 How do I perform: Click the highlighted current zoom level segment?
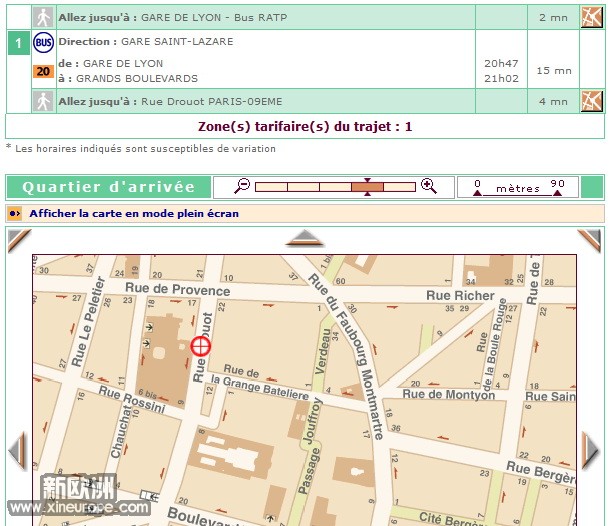[x=367, y=187]
